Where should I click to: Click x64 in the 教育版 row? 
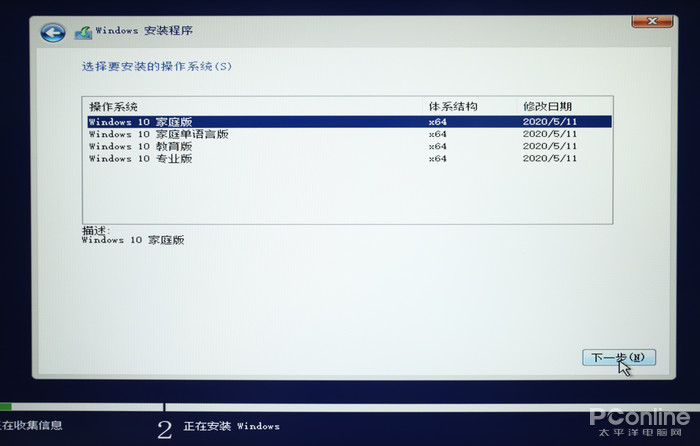(438, 146)
